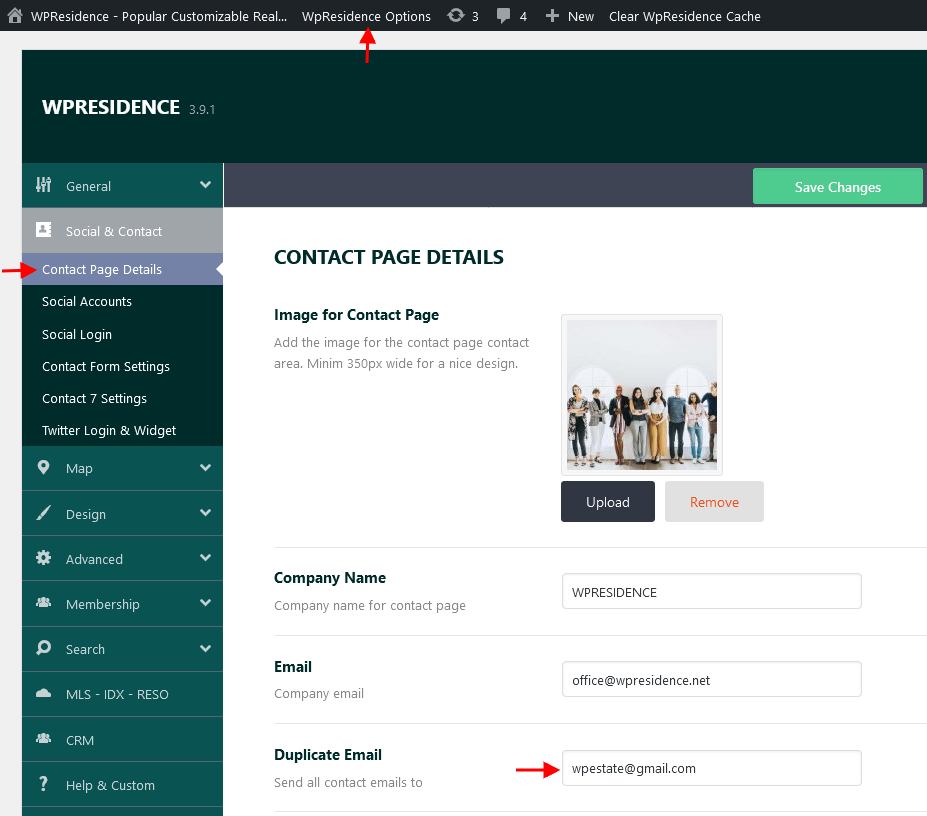Click the contact page image thumbnail
The image size is (927, 816).
click(x=641, y=395)
